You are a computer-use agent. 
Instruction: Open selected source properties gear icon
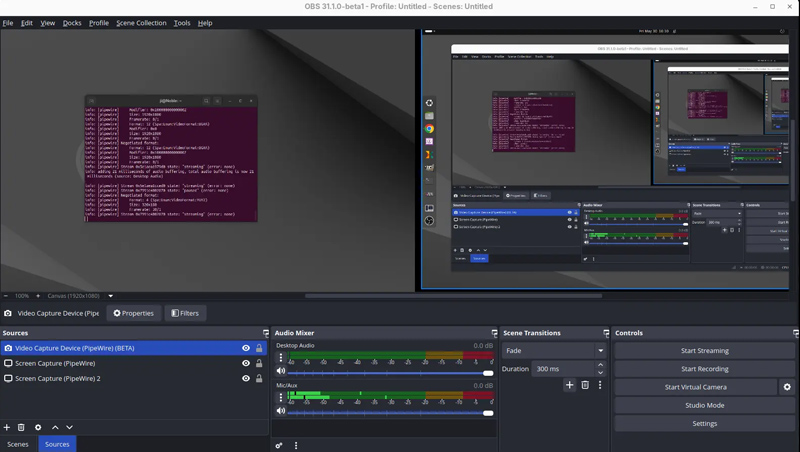[38, 428]
